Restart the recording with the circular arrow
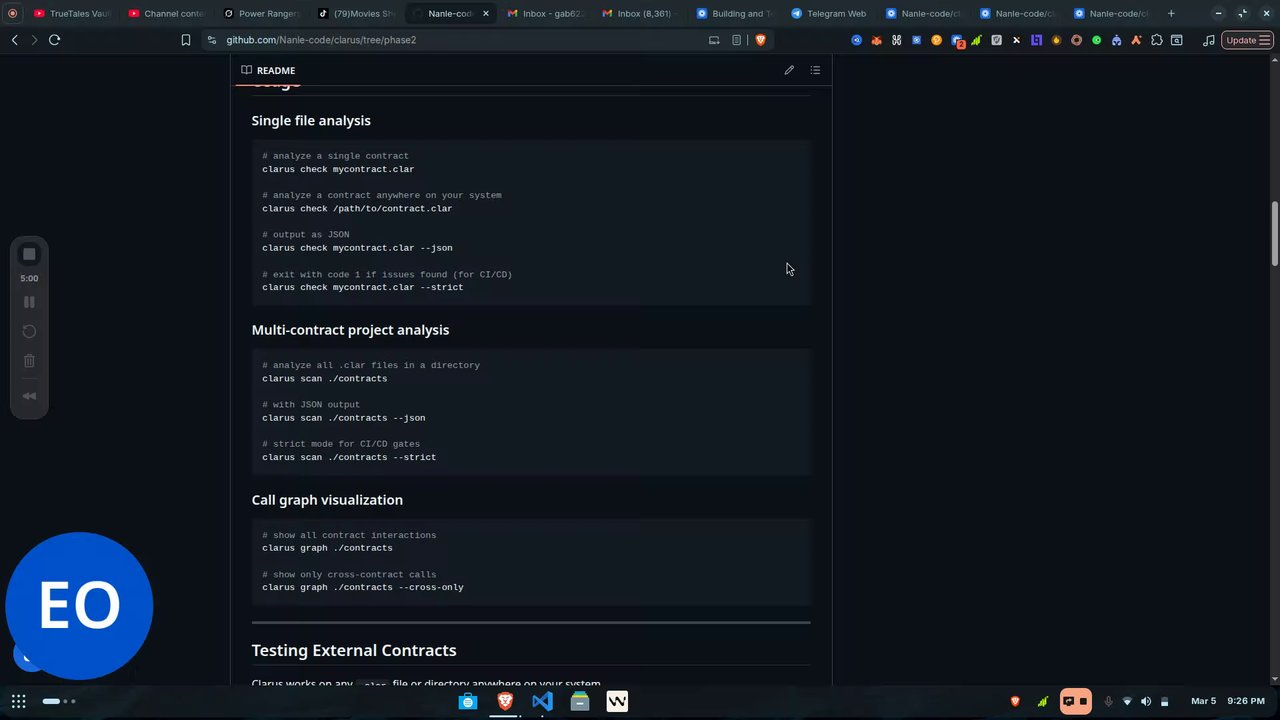Viewport: 1280px width, 720px height. click(29, 331)
